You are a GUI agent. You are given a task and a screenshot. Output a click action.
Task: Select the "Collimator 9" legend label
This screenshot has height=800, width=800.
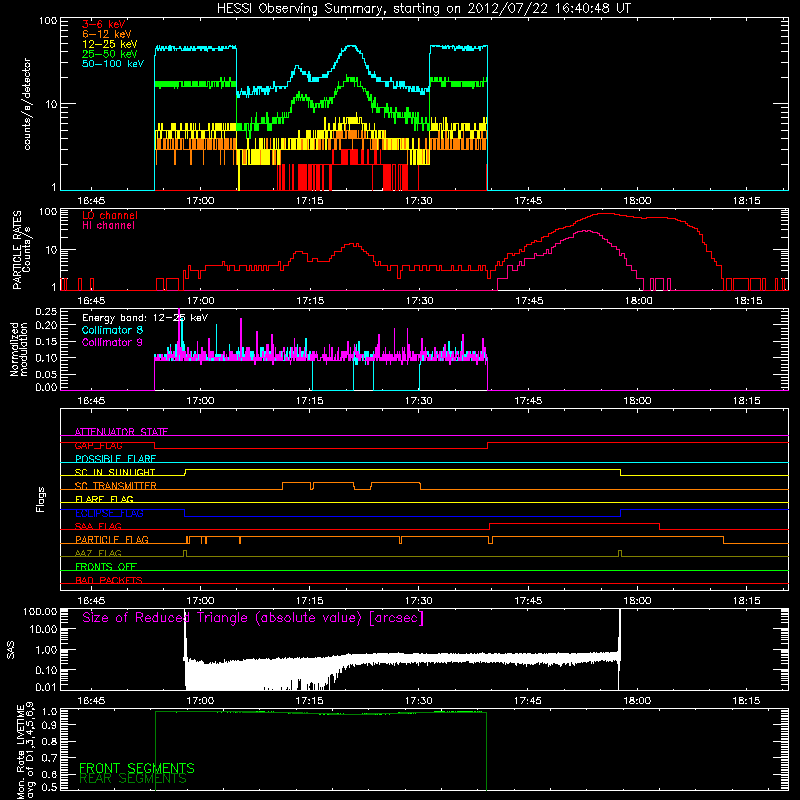(112, 342)
